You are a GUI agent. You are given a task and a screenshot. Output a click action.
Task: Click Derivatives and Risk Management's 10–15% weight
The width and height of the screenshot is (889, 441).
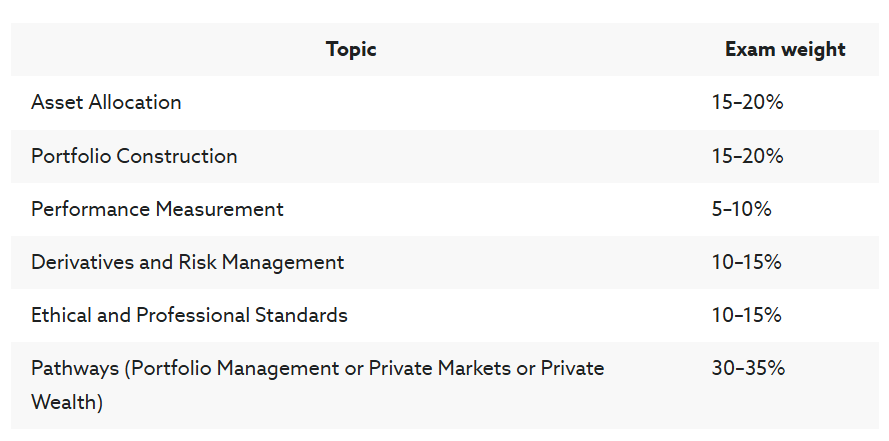point(746,262)
